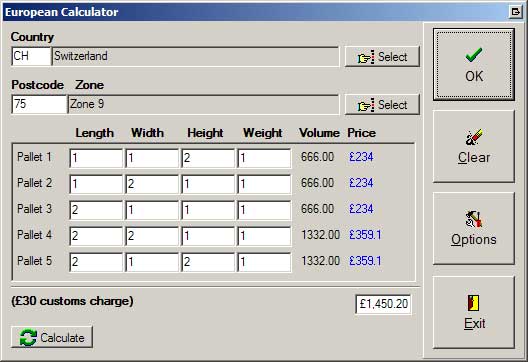
Task: Click Pallet 5 volume 1332.00
Action: coord(321,261)
